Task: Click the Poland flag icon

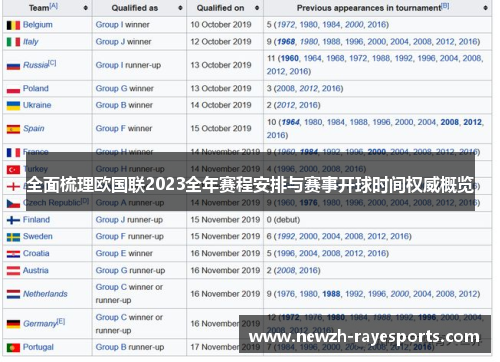Action: click(13, 89)
